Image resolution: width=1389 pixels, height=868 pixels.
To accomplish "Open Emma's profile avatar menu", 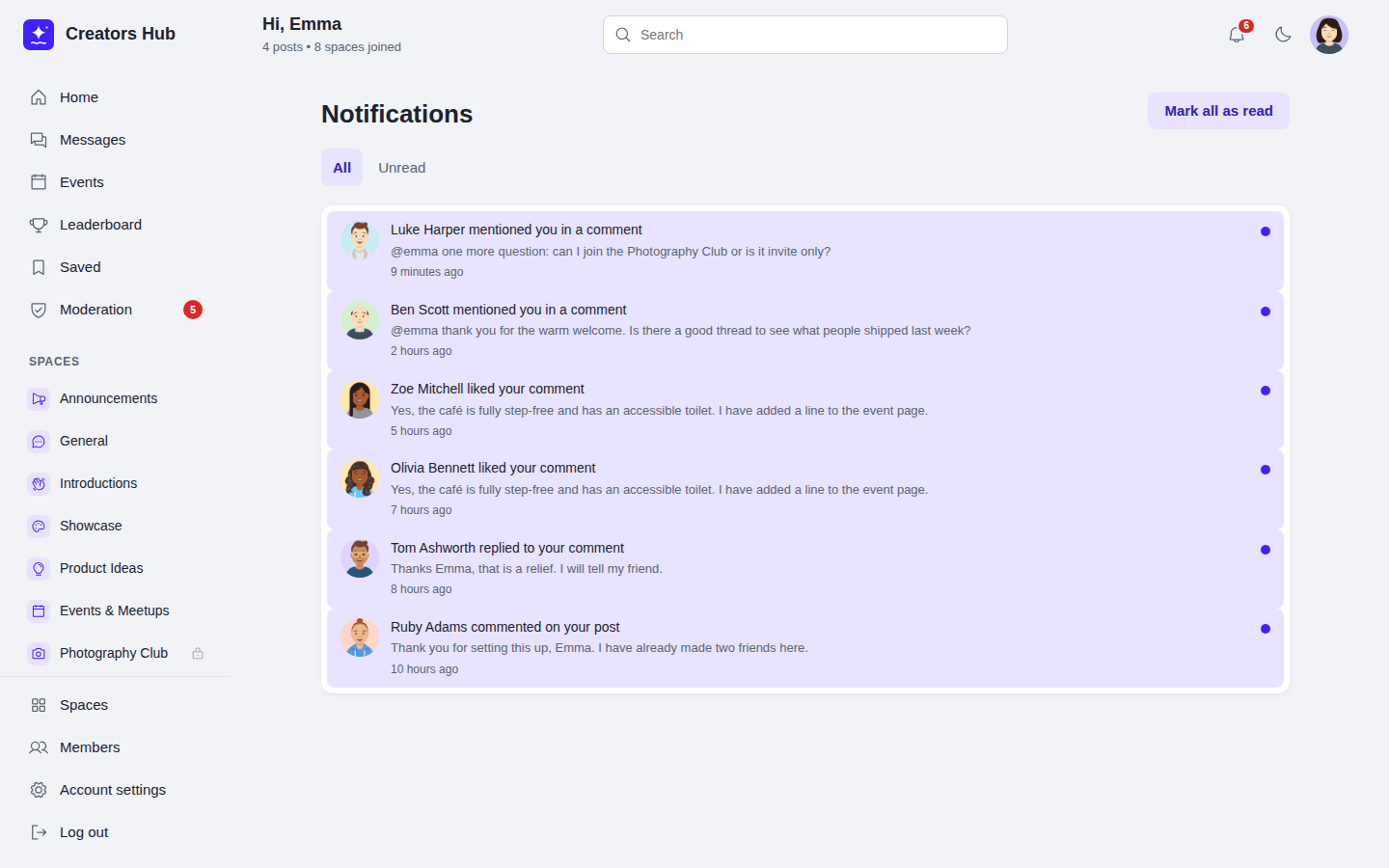I will 1329,35.
